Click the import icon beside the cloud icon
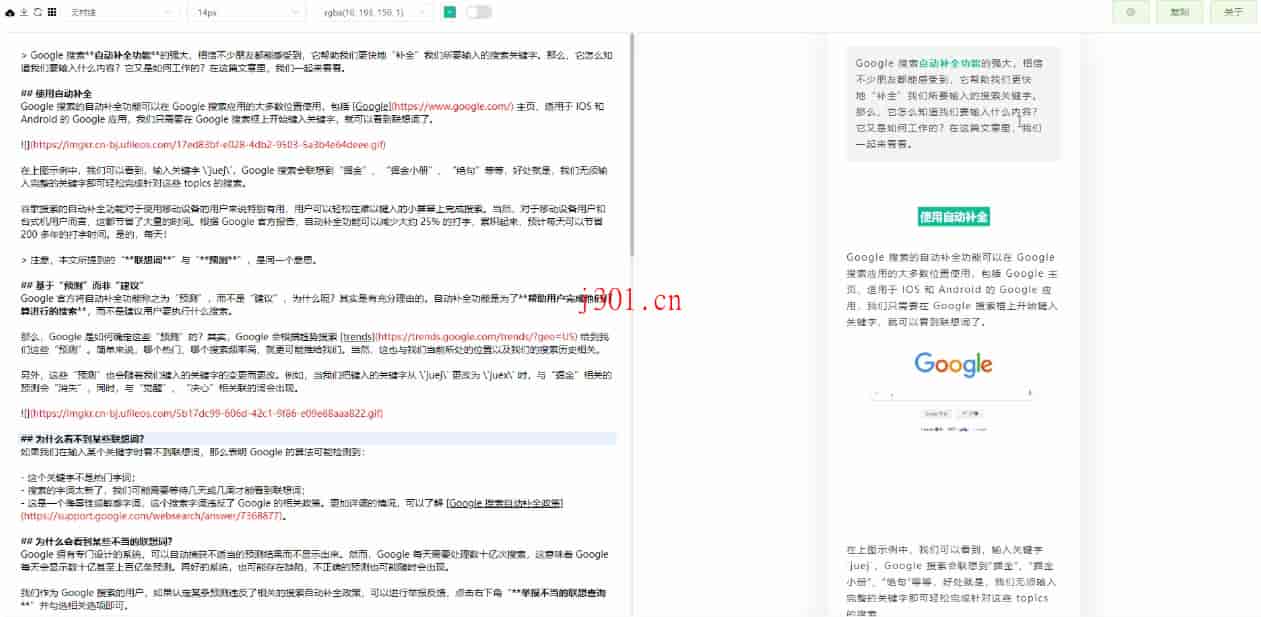This screenshot has height=617, width=1261. [x=24, y=12]
